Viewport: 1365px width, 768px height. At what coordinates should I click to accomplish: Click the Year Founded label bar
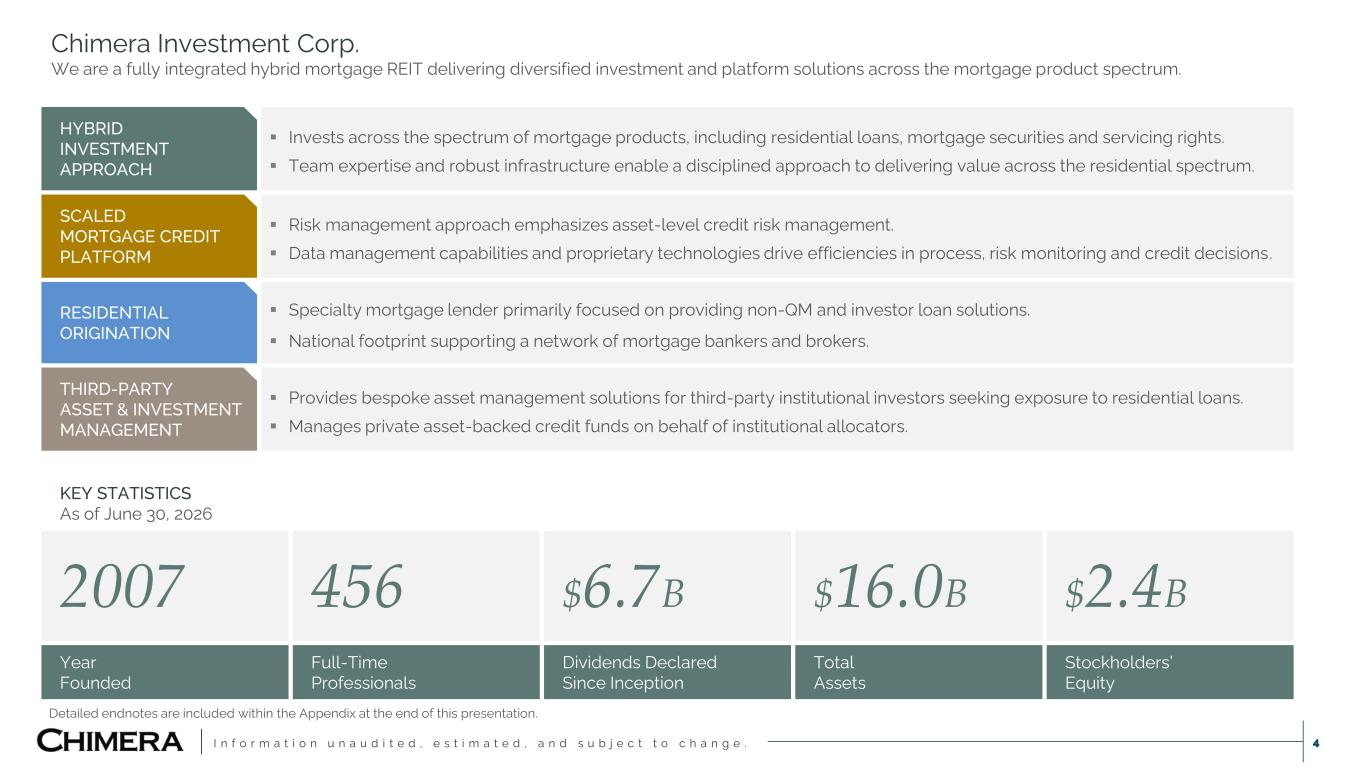click(x=164, y=672)
